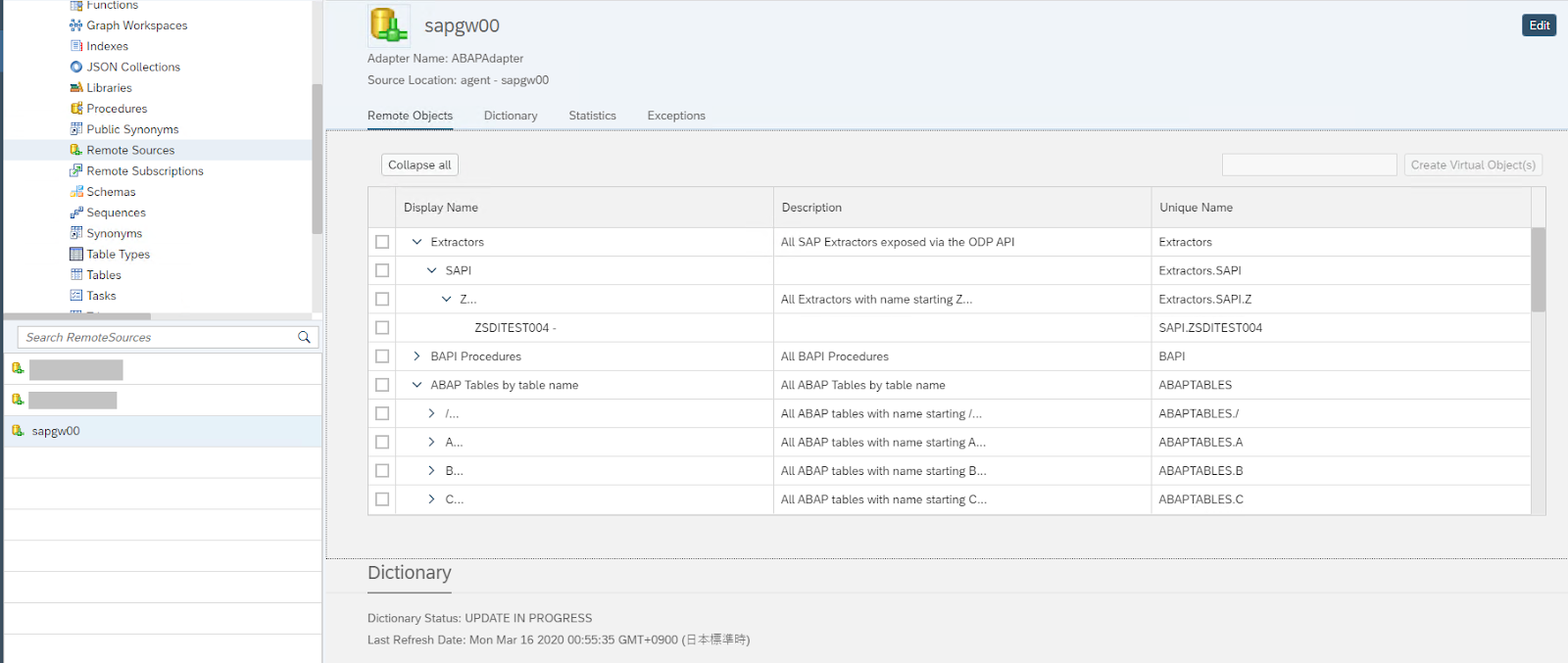Screen dimensions: 1568x663
Task: Collapse the Extractors node
Action: click(x=416, y=242)
